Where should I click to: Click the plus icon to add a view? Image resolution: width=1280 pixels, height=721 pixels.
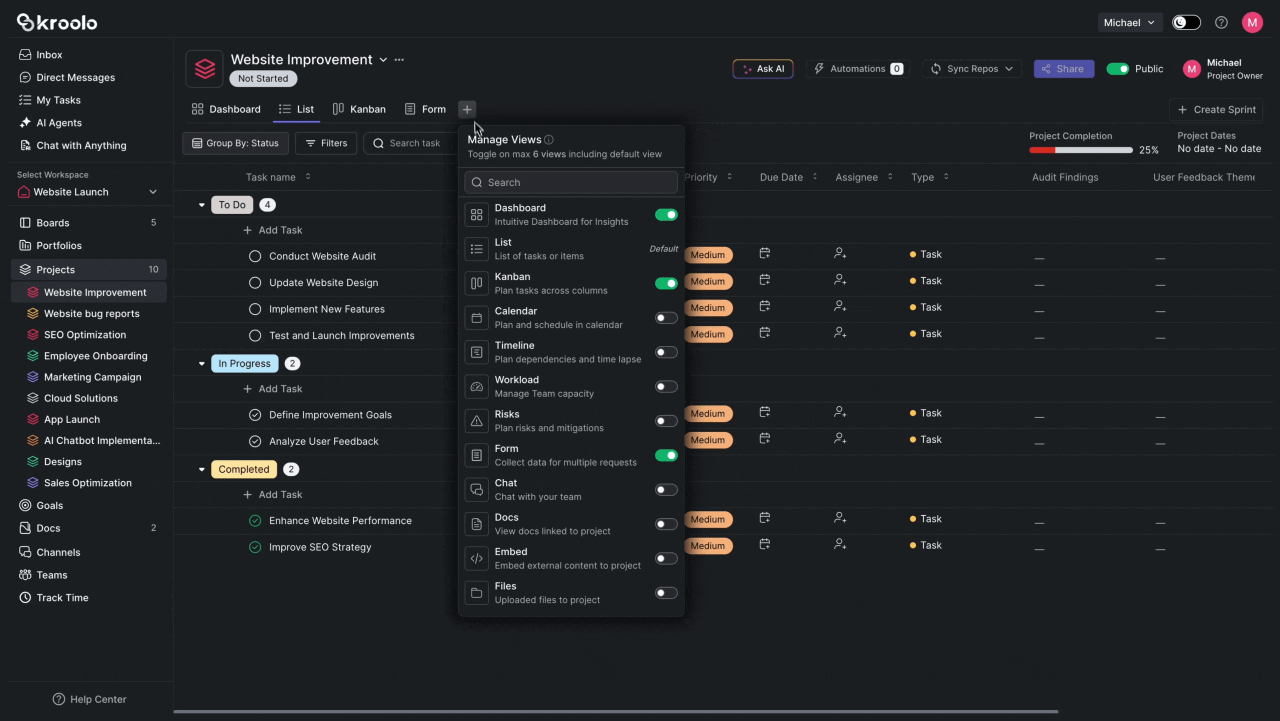pyautogui.click(x=466, y=109)
